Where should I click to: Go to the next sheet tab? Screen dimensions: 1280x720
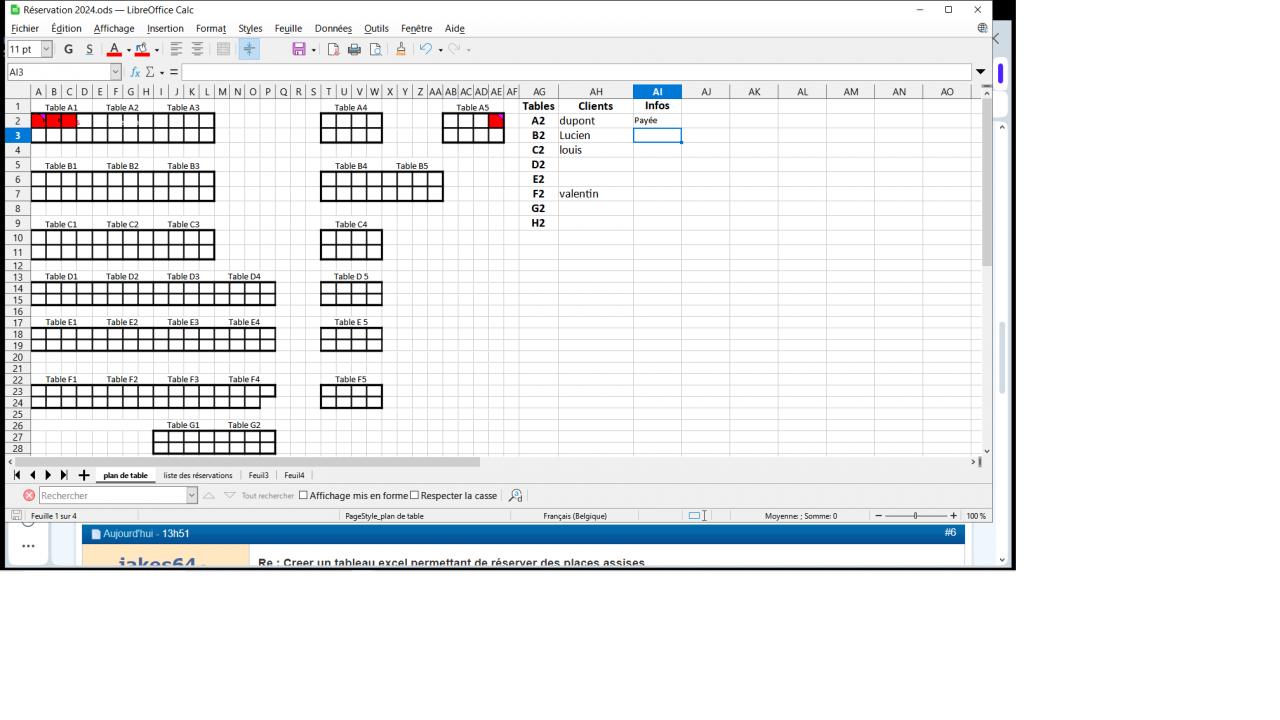[x=48, y=475]
